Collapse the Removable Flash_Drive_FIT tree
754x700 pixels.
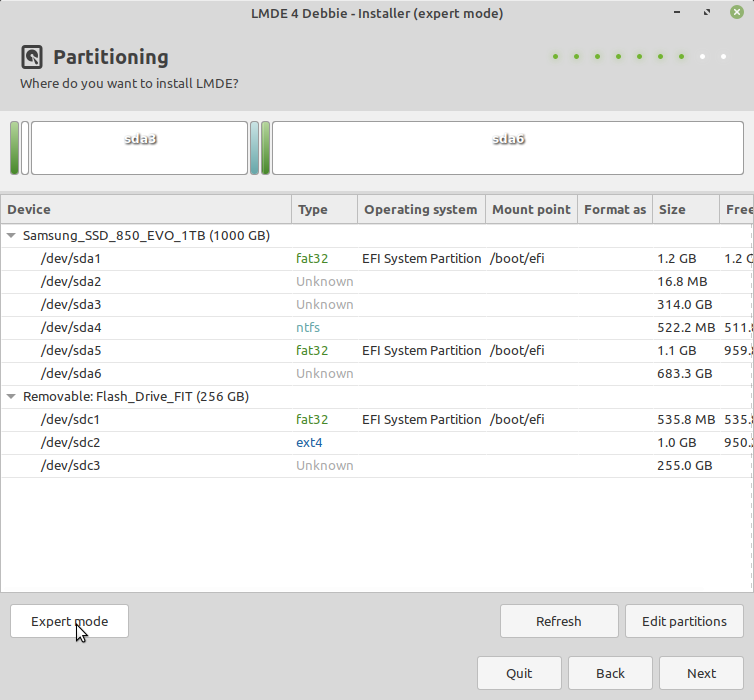pos(12,397)
